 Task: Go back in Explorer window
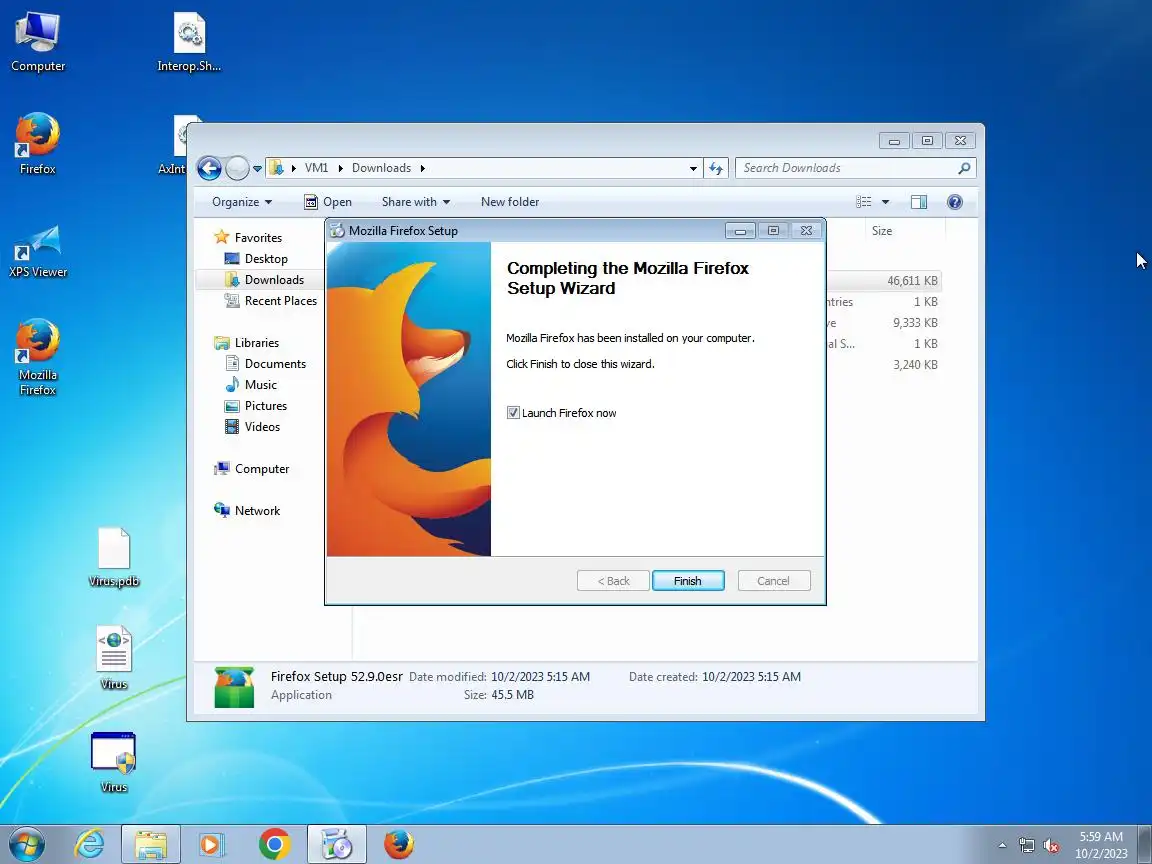[x=209, y=168]
